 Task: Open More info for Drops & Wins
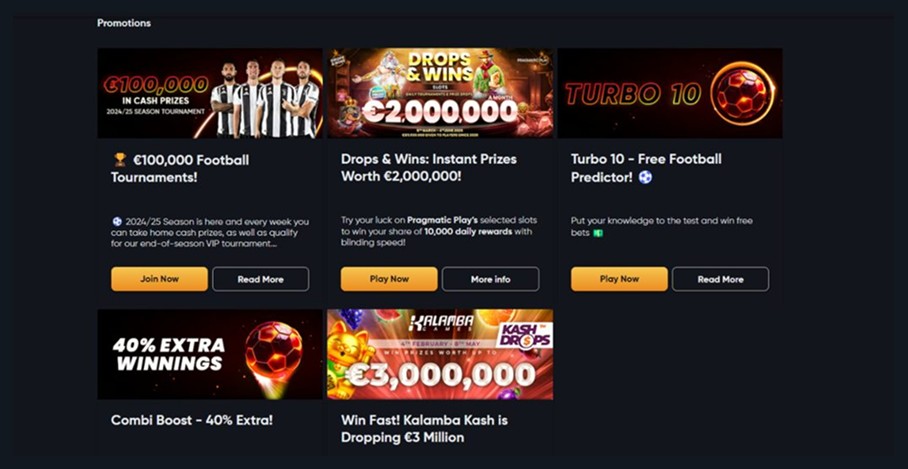coord(490,279)
